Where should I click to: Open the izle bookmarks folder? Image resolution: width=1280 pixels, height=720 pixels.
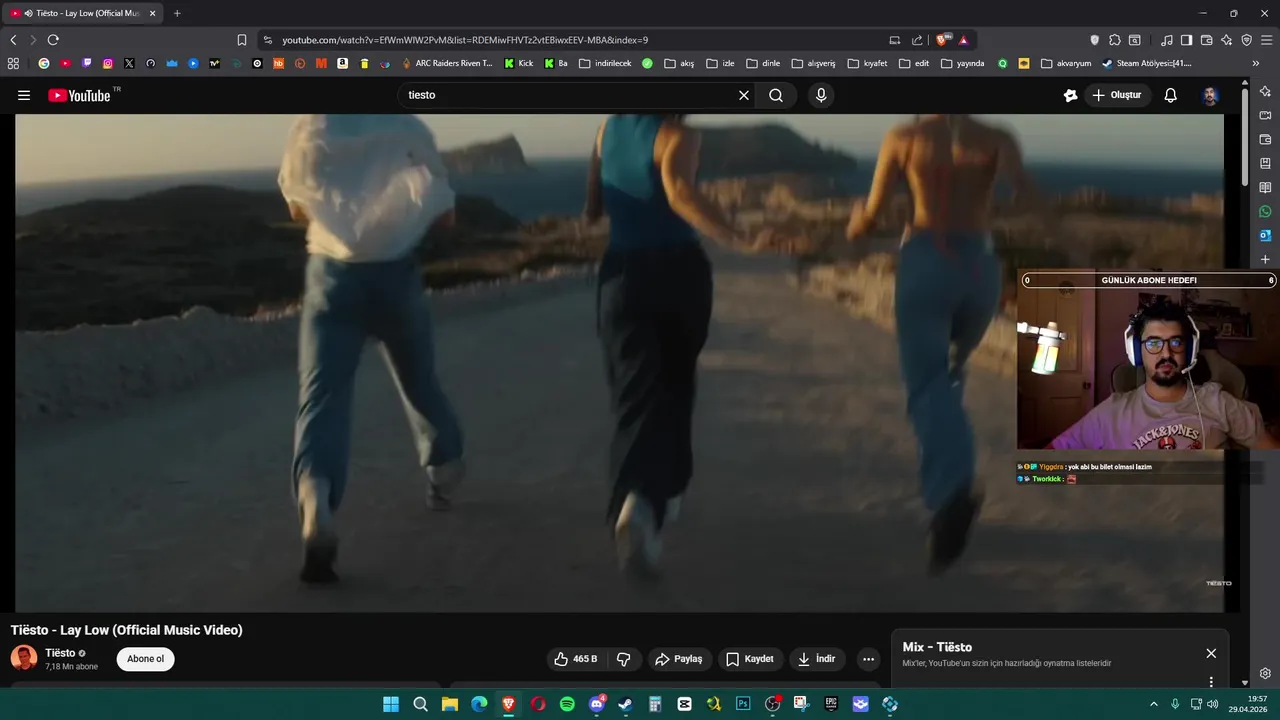point(720,63)
